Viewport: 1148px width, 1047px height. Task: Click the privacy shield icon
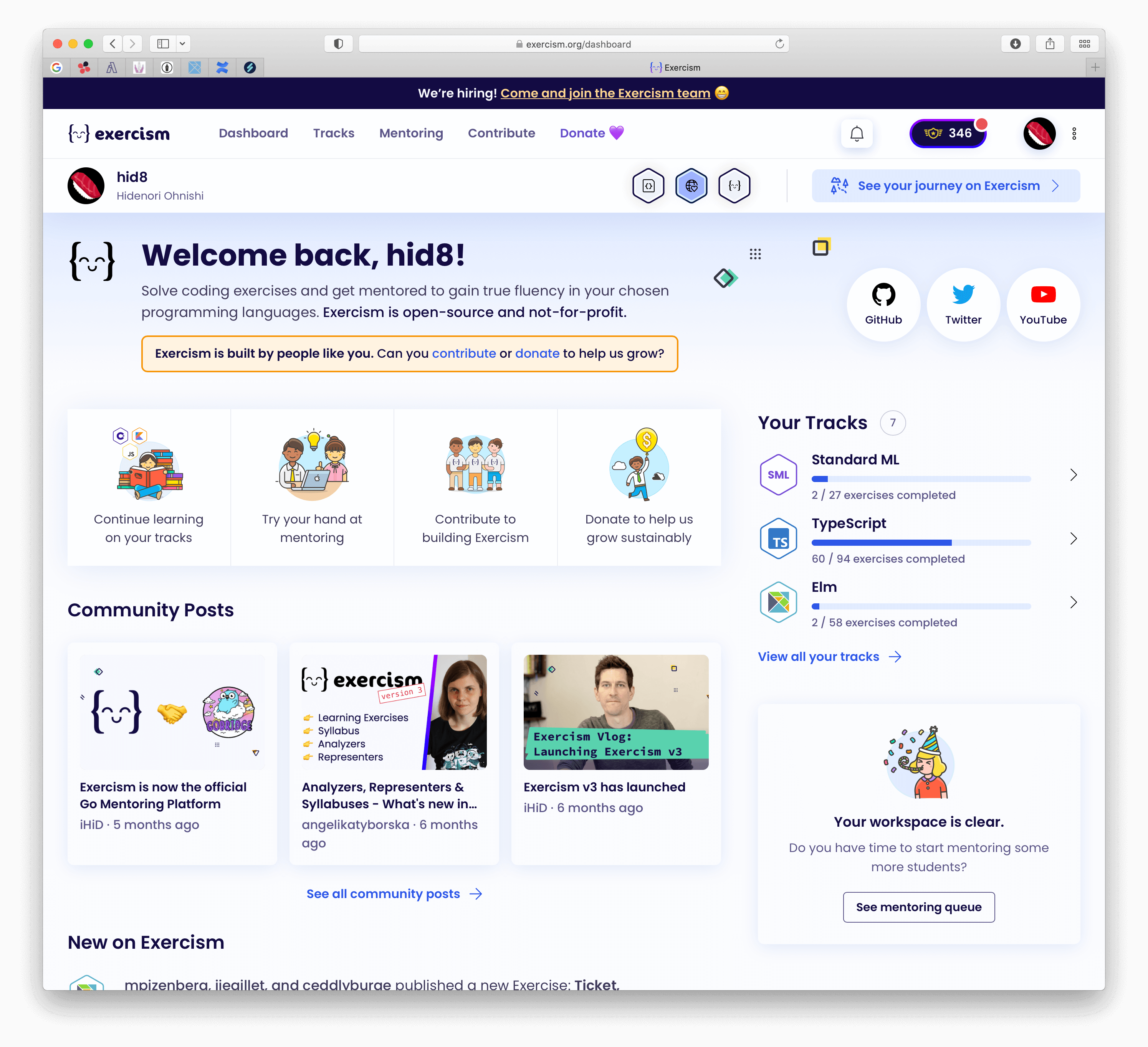(338, 44)
